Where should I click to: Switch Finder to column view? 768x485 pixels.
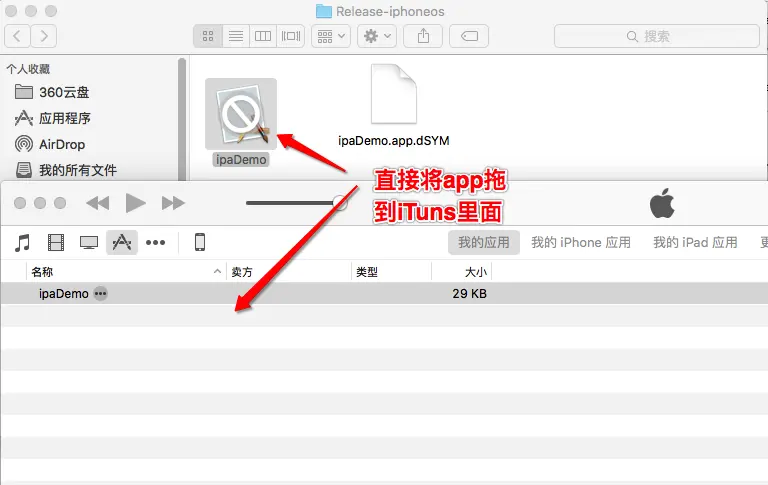point(263,36)
